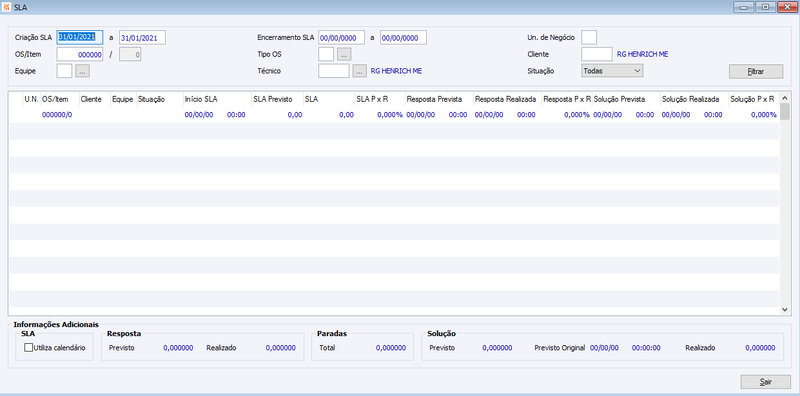Image resolution: width=800 pixels, height=396 pixels.
Task: Click Previsto Original time value 00:00:00
Action: click(646, 348)
